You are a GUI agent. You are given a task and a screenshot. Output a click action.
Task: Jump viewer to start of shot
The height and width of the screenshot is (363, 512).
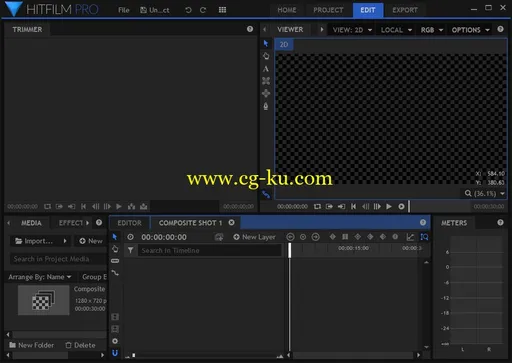coord(353,207)
